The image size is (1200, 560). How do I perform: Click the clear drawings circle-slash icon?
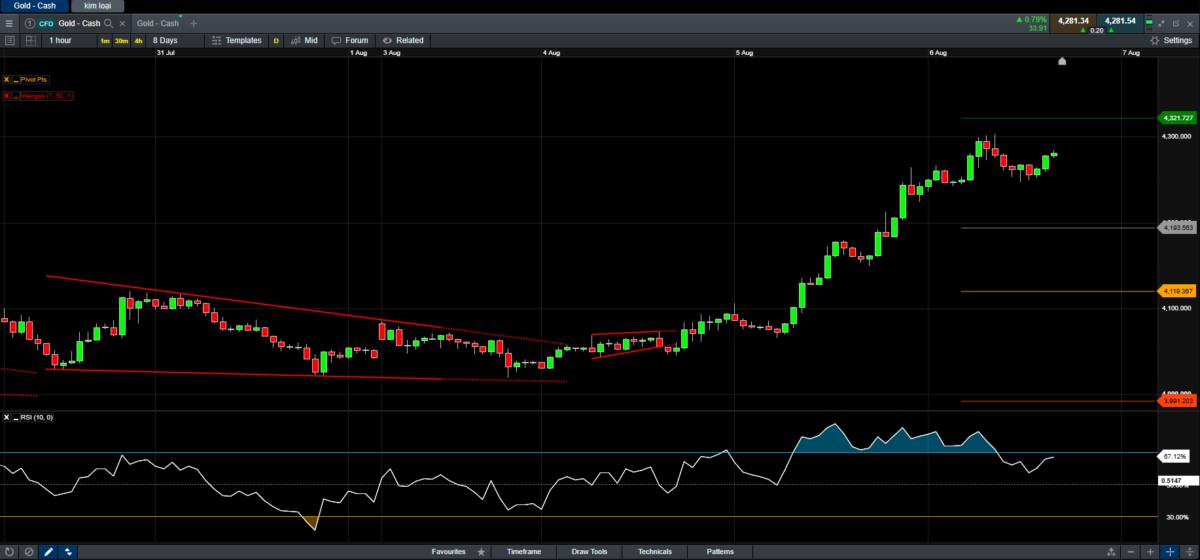click(29, 552)
